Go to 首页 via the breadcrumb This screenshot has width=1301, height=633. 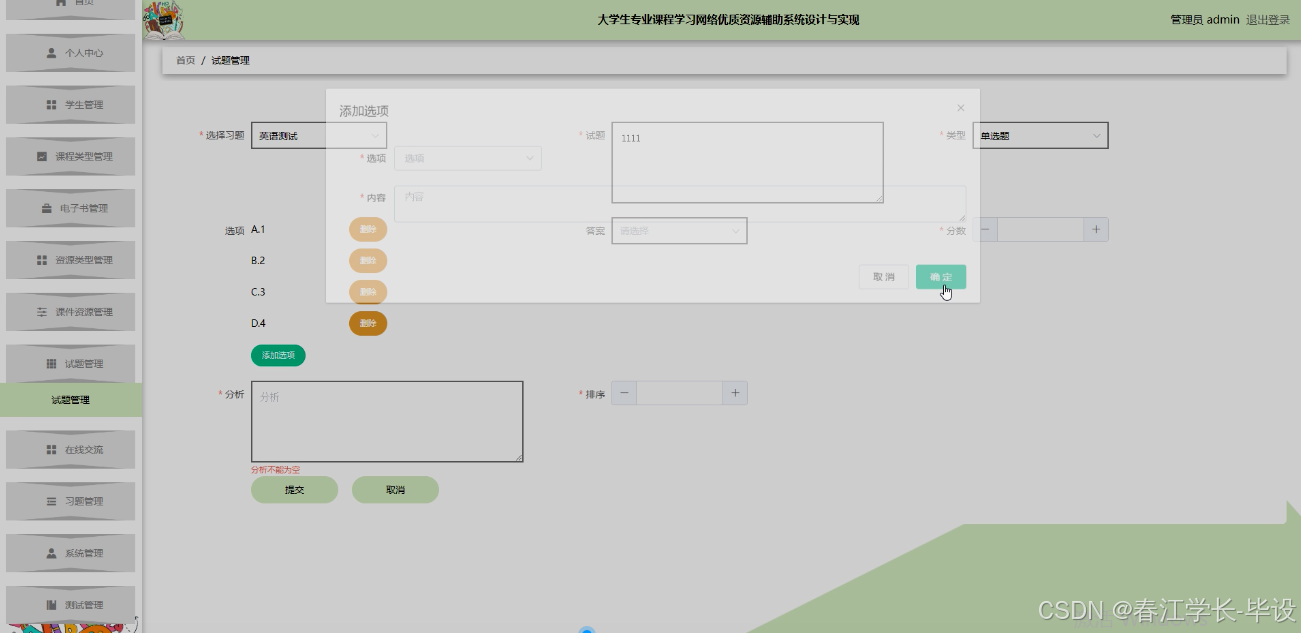pos(186,61)
